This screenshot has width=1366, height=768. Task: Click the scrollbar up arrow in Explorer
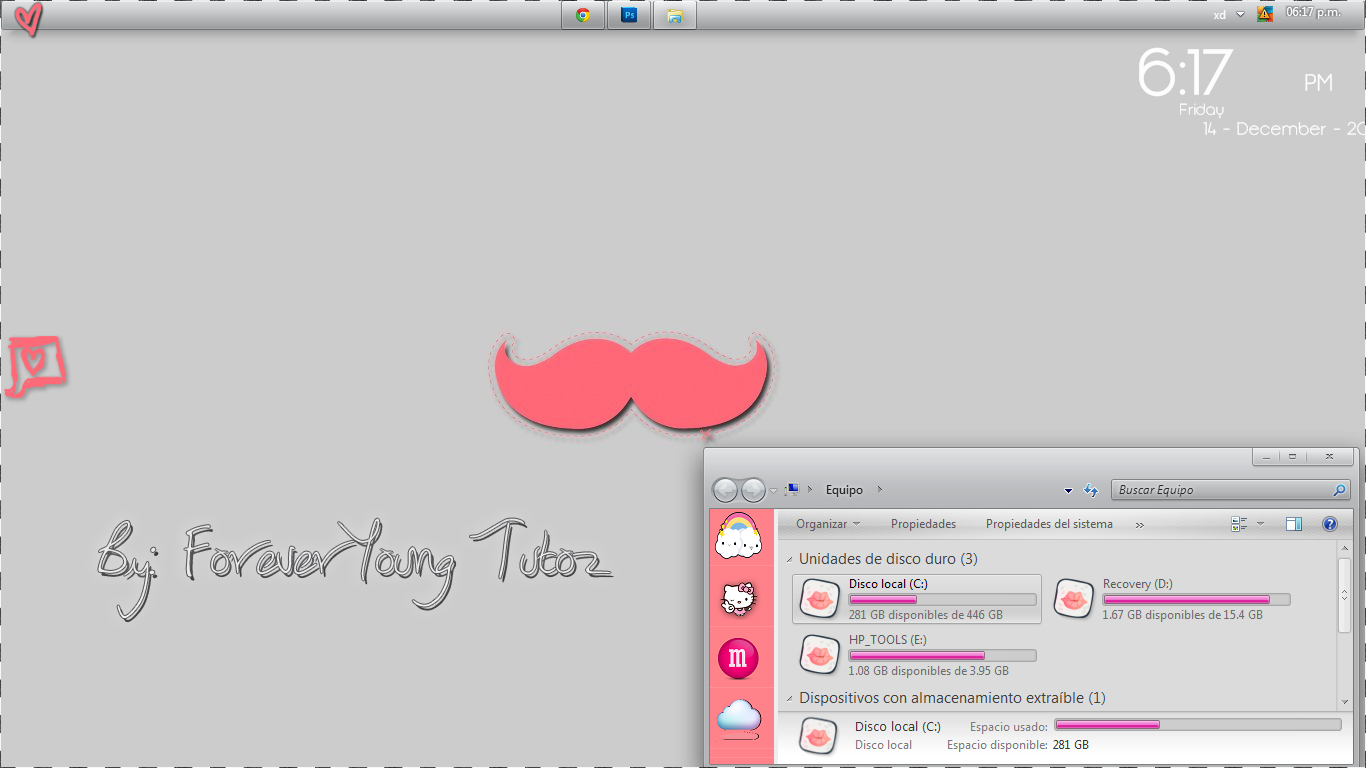1345,549
